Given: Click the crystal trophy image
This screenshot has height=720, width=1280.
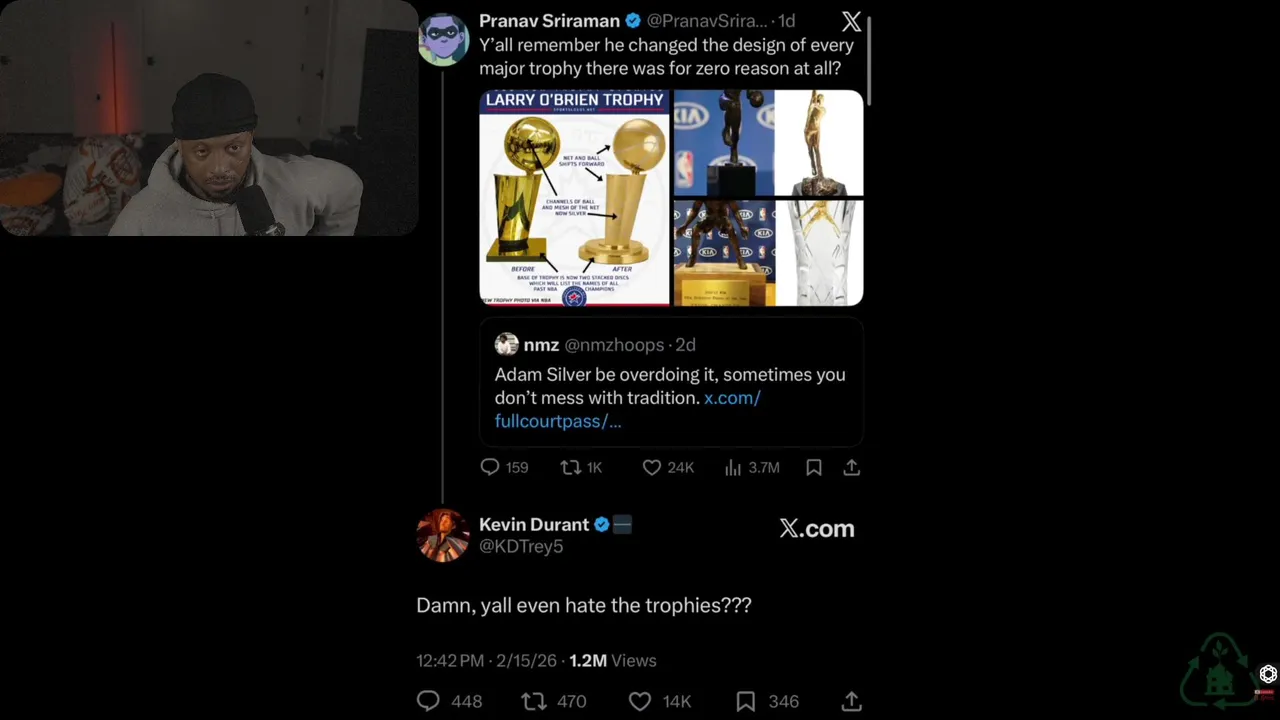Looking at the screenshot, I should pos(819,252).
